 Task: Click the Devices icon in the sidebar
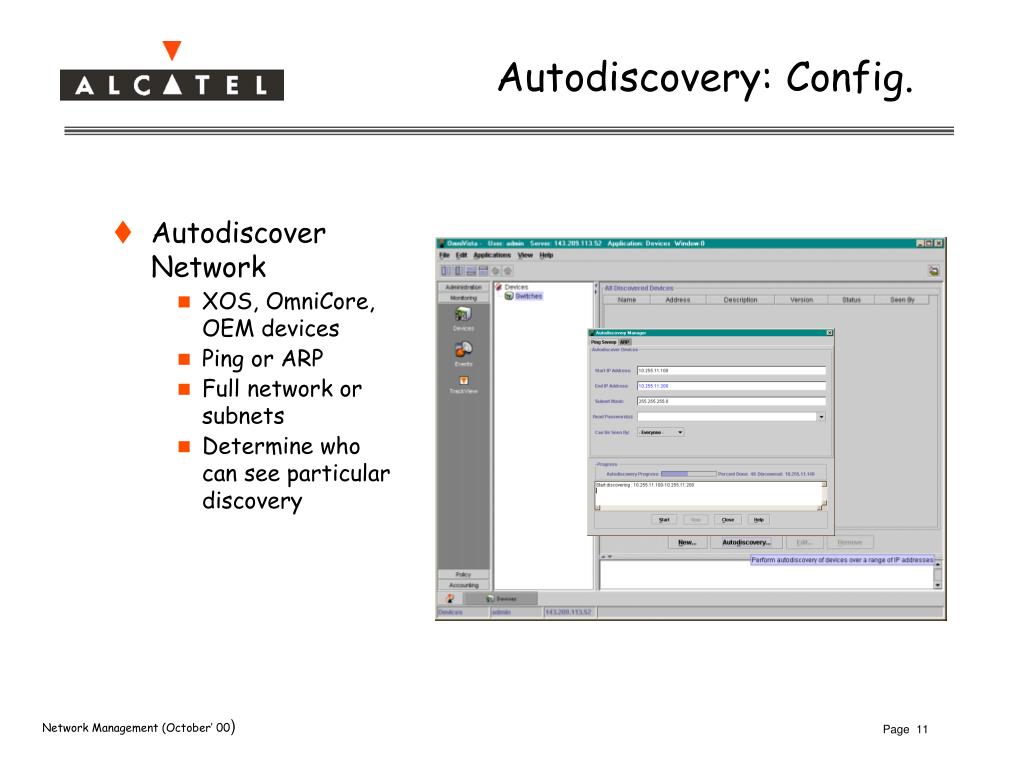(463, 314)
